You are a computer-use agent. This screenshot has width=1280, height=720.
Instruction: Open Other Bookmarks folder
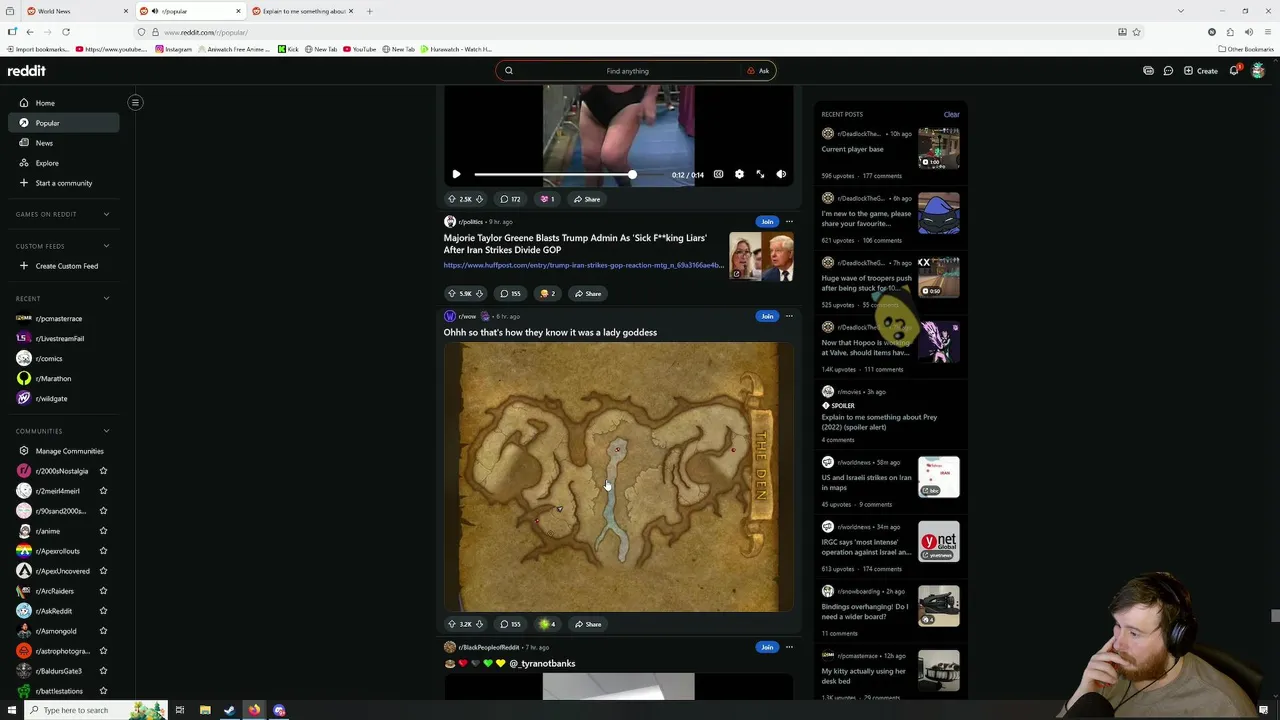pyautogui.click(x=1246, y=49)
